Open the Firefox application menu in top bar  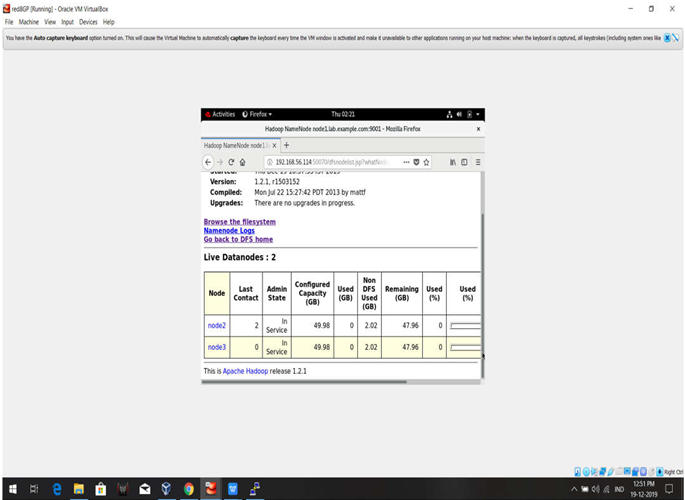click(x=257, y=115)
